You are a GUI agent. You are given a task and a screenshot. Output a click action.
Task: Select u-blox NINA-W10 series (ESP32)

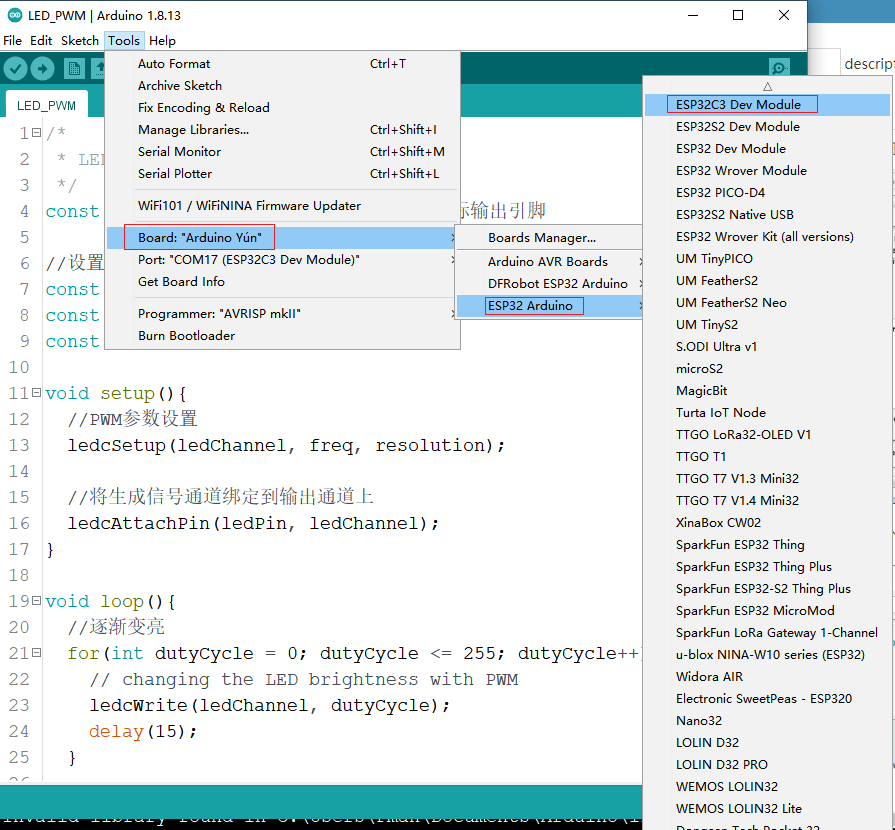click(767, 655)
